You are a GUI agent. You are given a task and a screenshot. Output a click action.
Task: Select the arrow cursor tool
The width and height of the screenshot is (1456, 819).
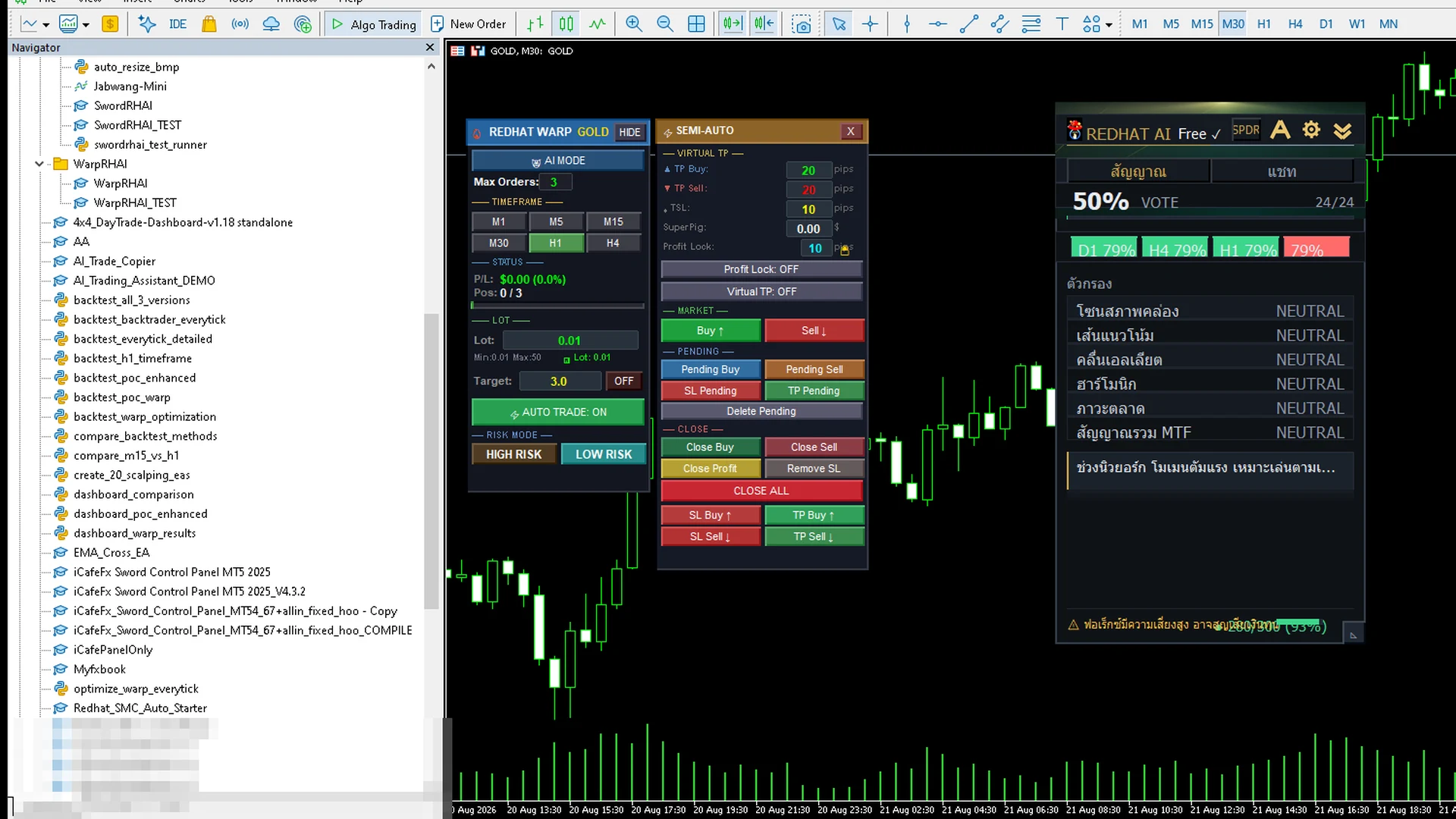839,24
